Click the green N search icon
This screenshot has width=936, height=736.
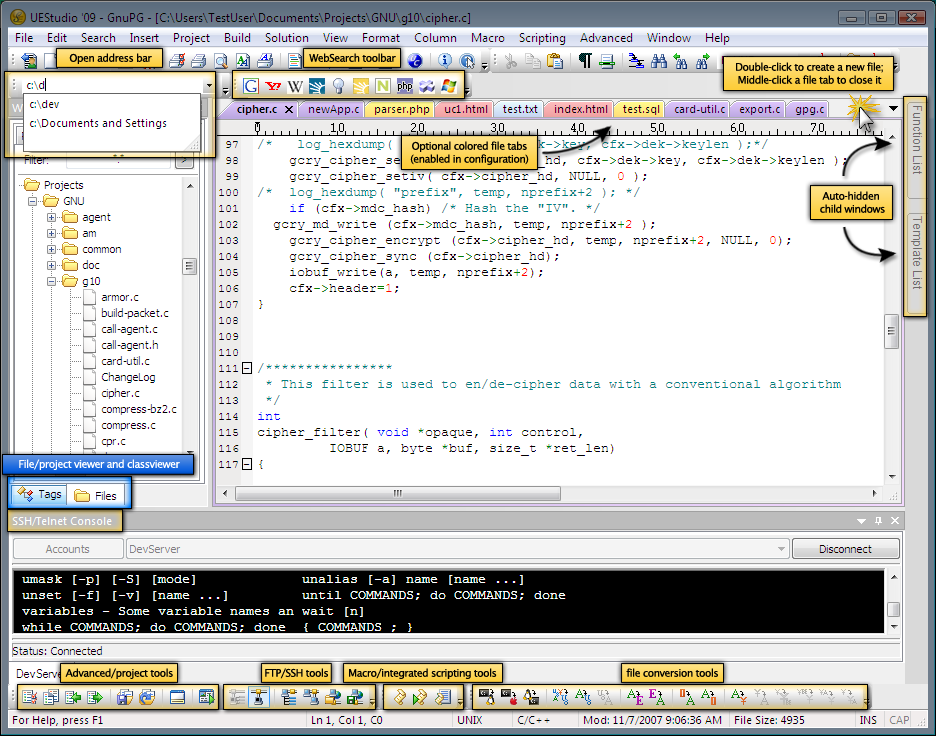click(x=383, y=86)
